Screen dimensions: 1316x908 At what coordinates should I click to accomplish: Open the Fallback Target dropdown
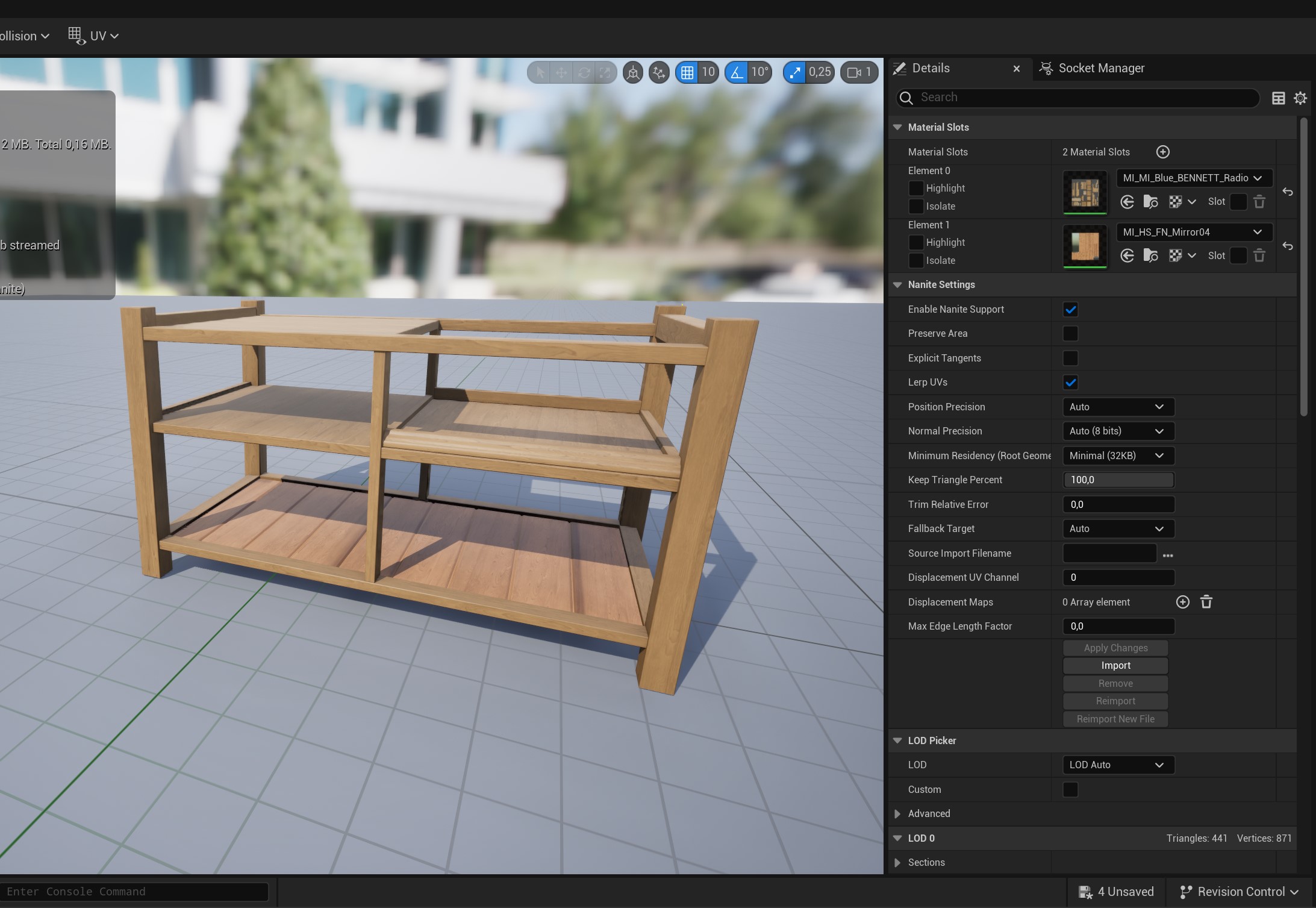(1118, 528)
